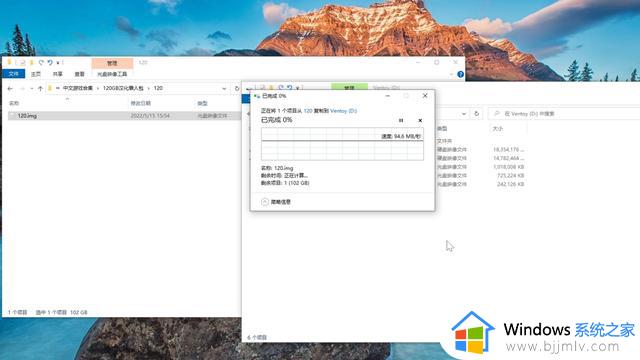Click the first breadcrumb folder segment

(x=78, y=88)
